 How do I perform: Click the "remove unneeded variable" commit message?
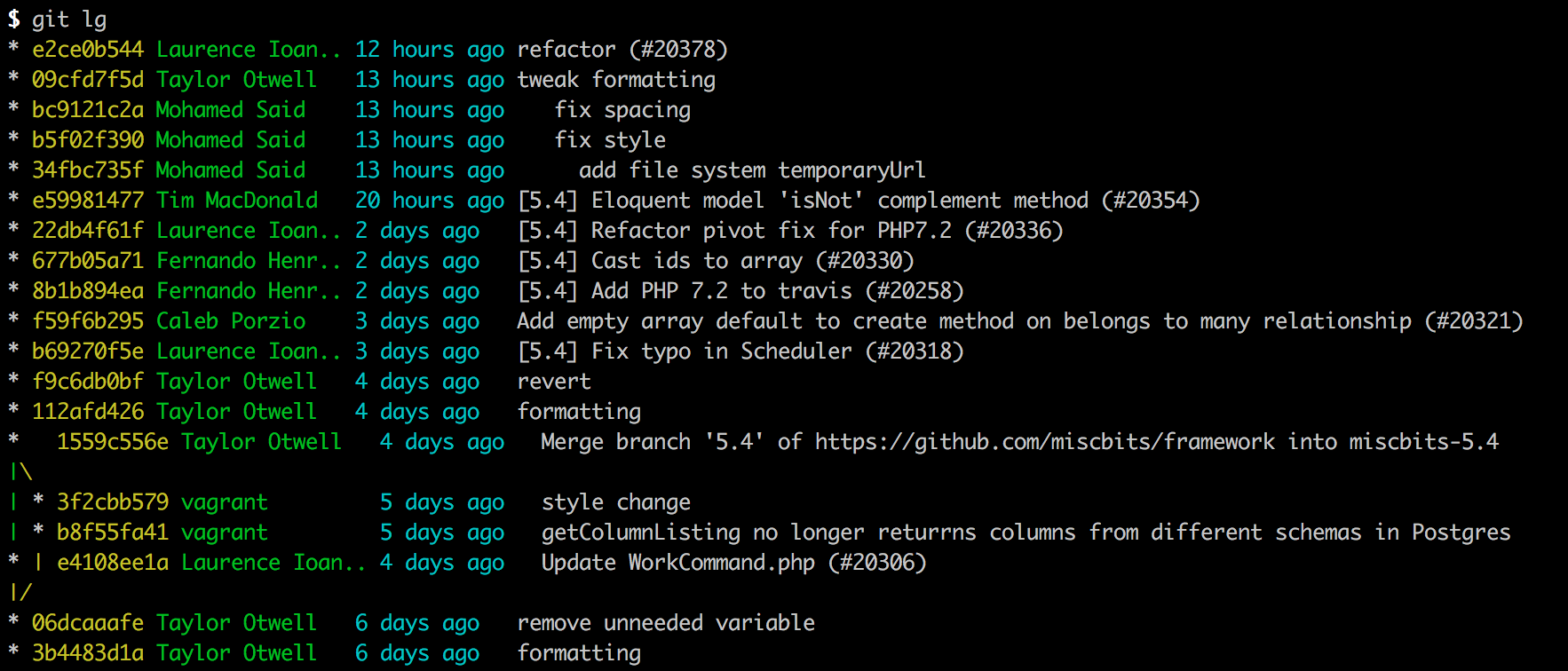tap(666, 623)
